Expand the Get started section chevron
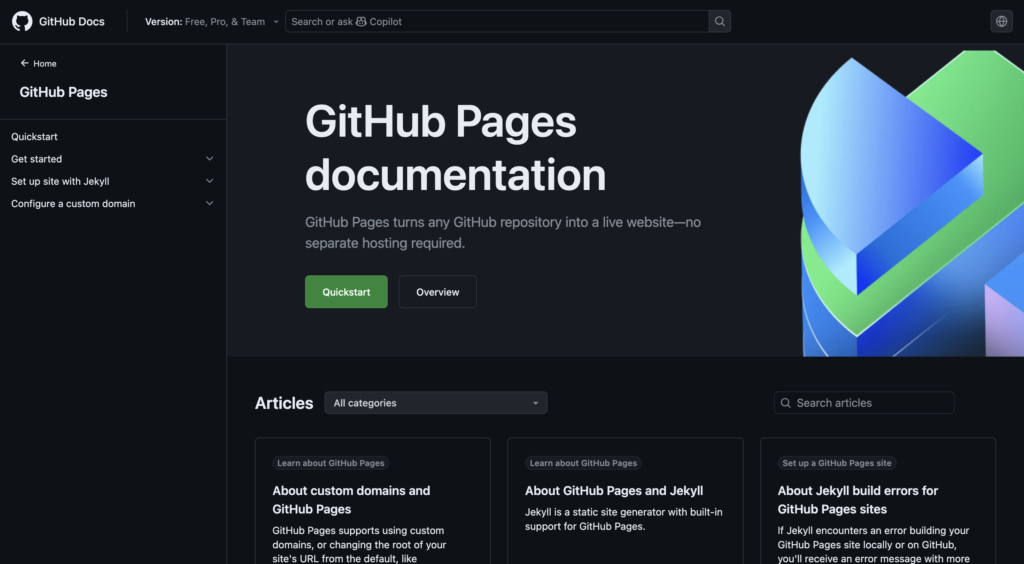Screen dimensions: 1024x564 (210, 159)
